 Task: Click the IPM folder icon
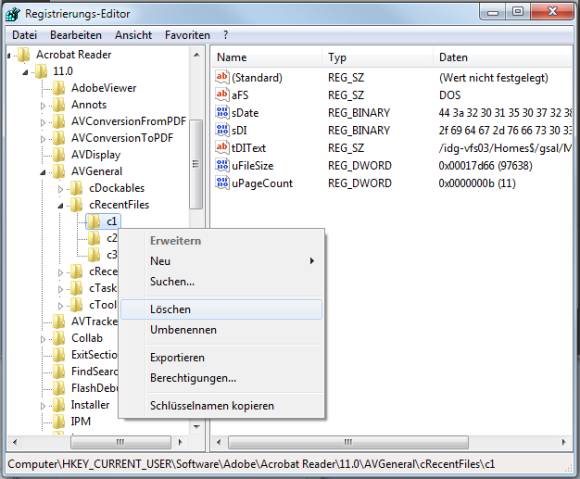(x=58, y=421)
